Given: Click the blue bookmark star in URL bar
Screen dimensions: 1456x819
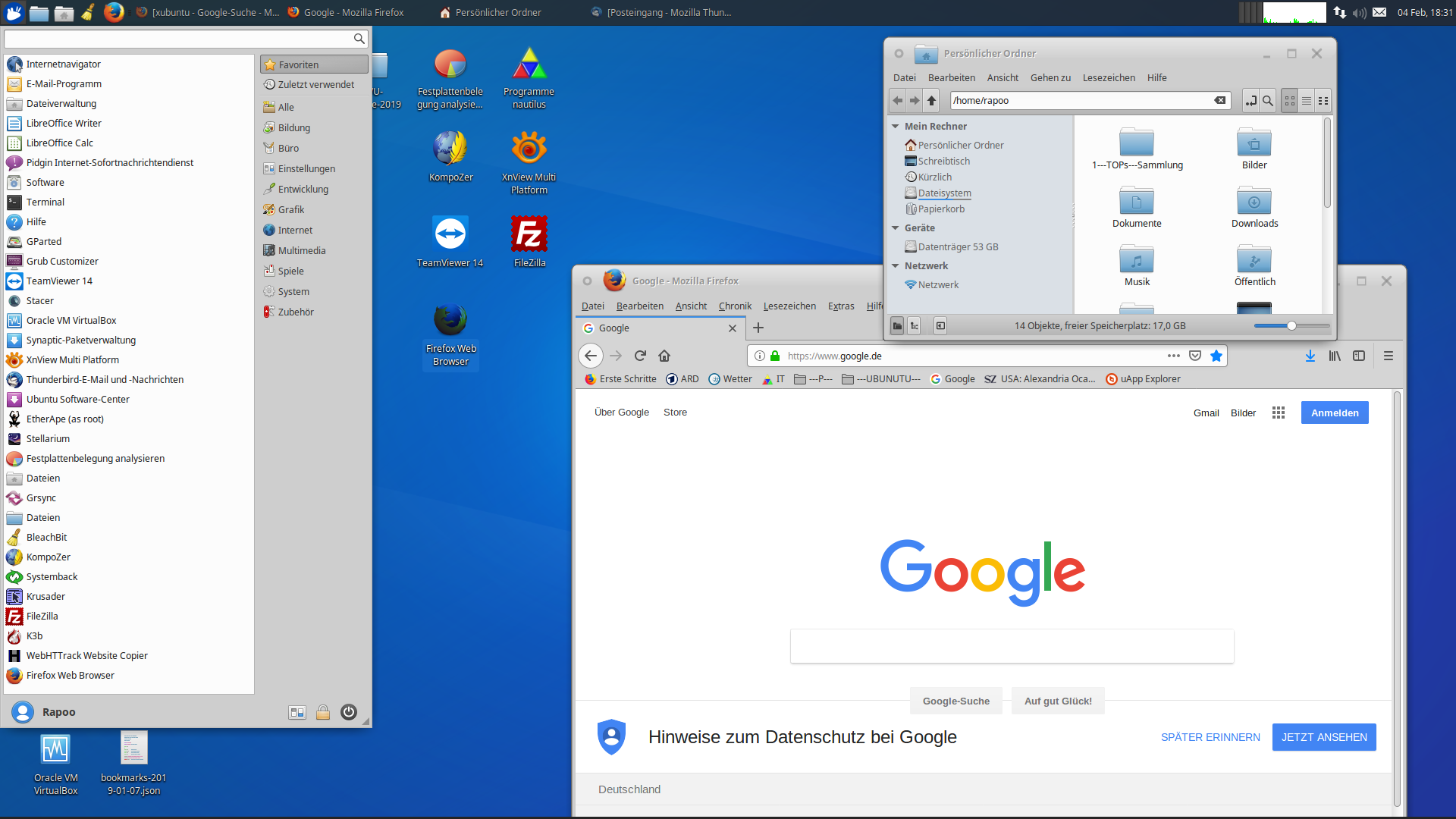Looking at the screenshot, I should pyautogui.click(x=1216, y=356).
